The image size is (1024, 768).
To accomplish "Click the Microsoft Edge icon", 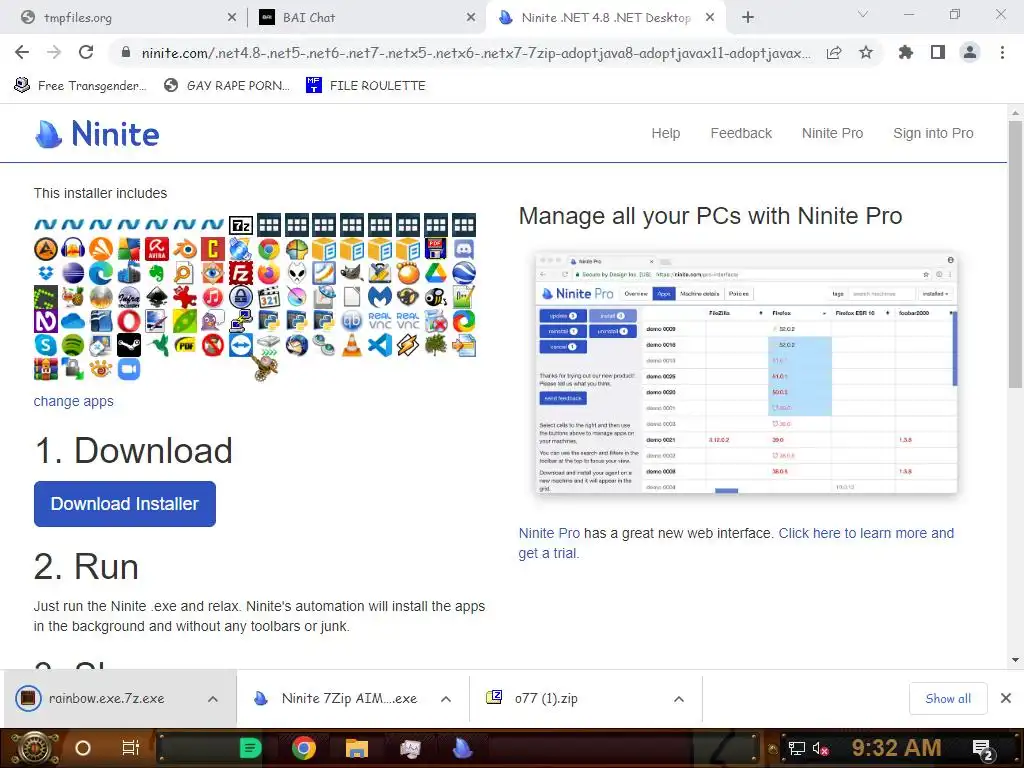I will (x=101, y=273).
